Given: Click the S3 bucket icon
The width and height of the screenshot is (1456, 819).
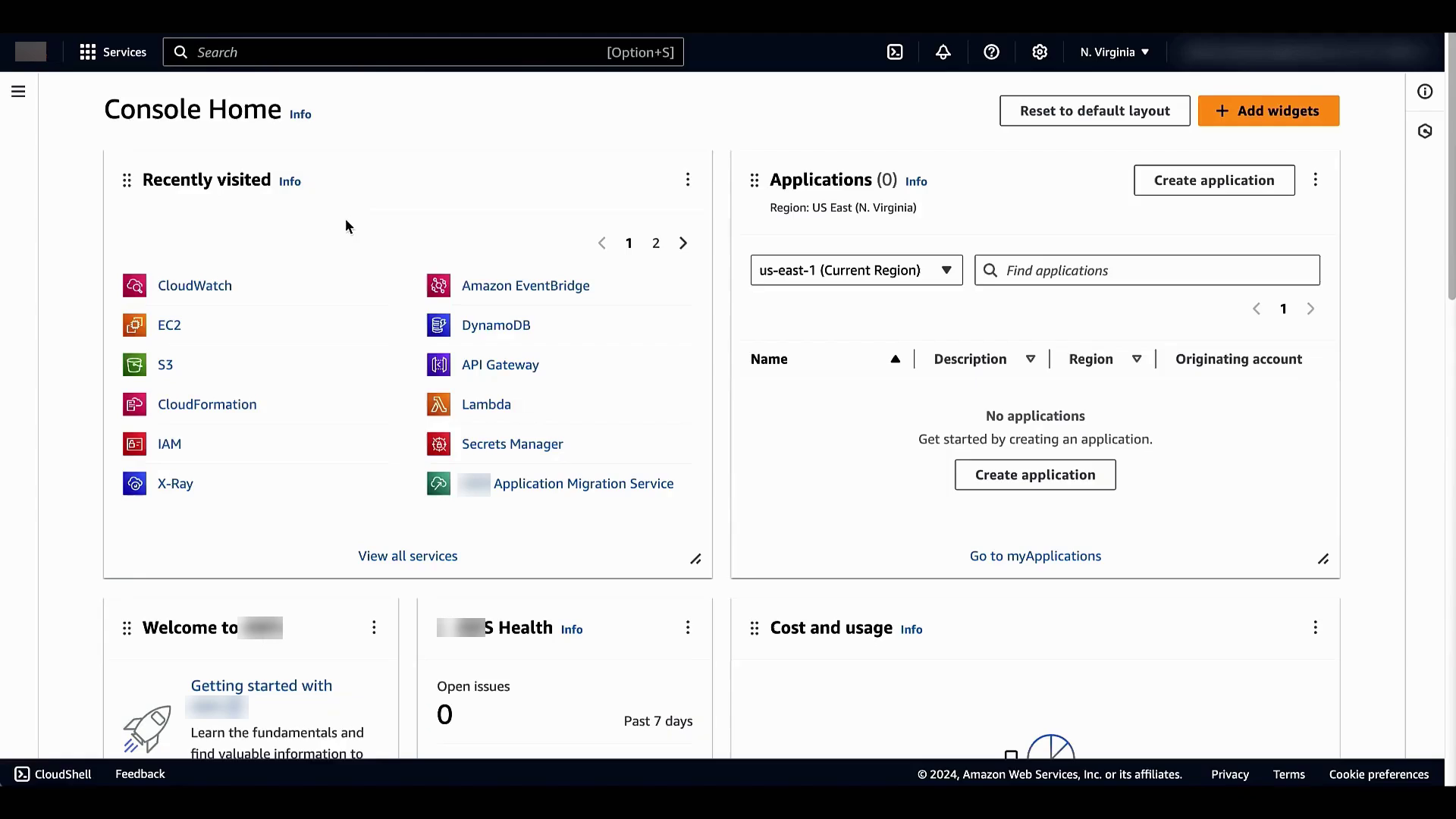Looking at the screenshot, I should (134, 365).
